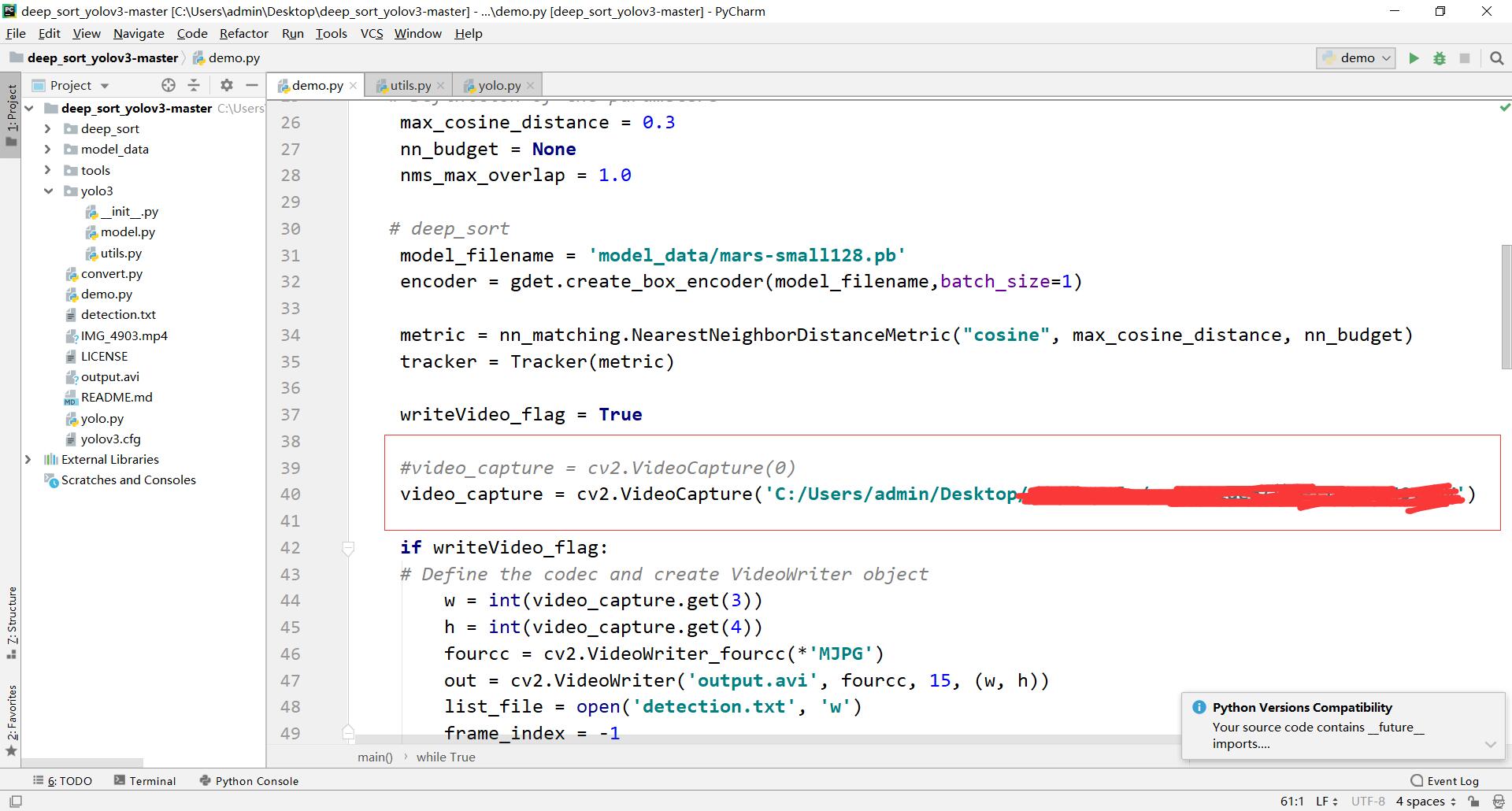1512x811 pixels.
Task: Expand the Python Versions Compatibility notification
Action: pos(1491,745)
